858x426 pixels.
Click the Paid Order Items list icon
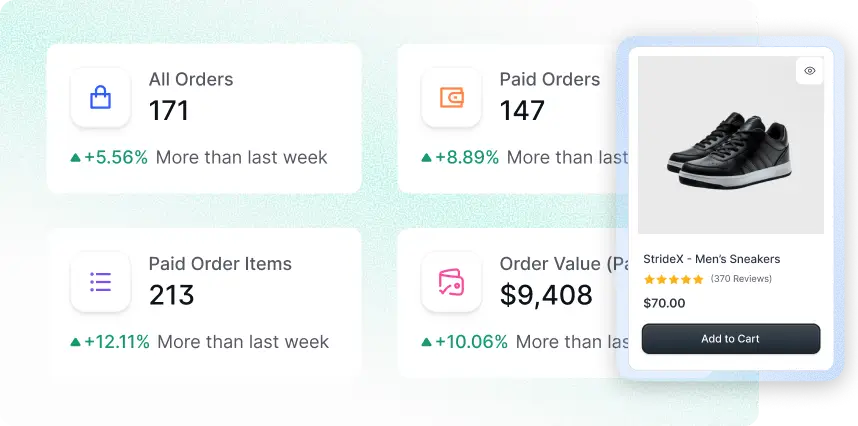100,282
